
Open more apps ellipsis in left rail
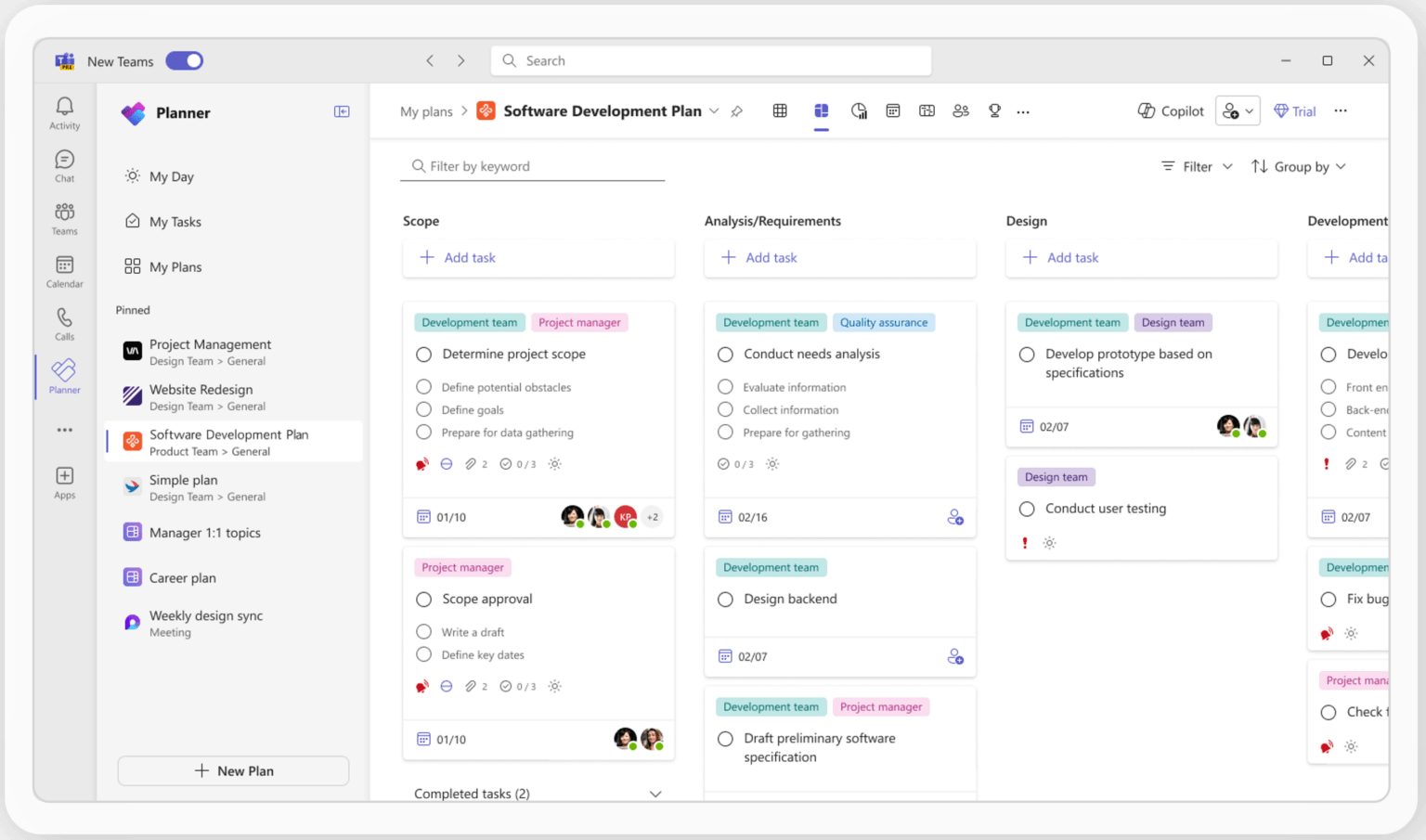64,430
